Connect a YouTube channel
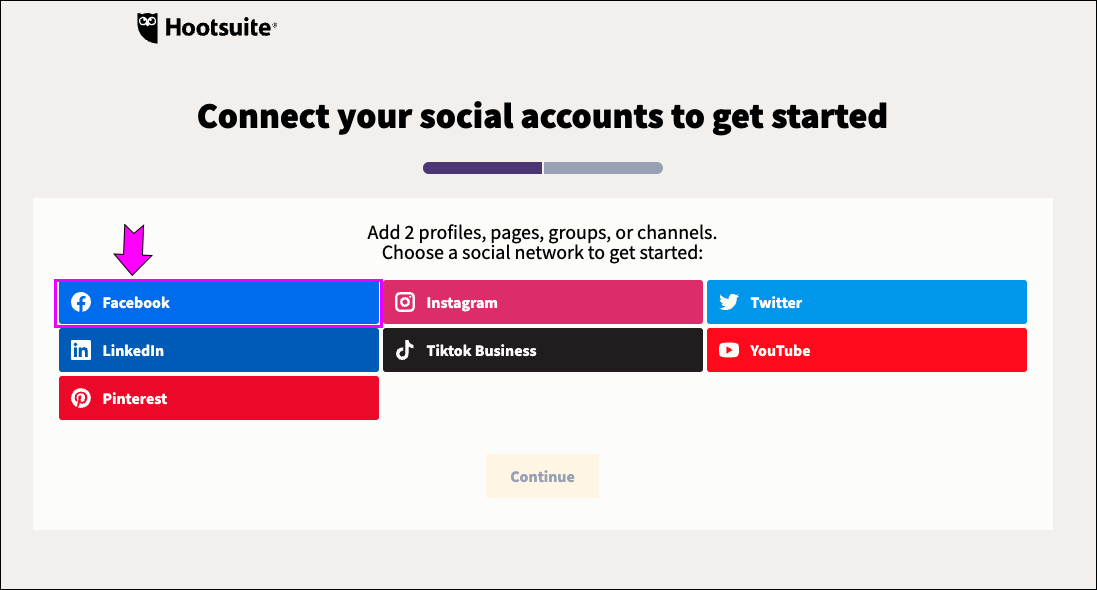Image resolution: width=1097 pixels, height=590 pixels. point(867,351)
